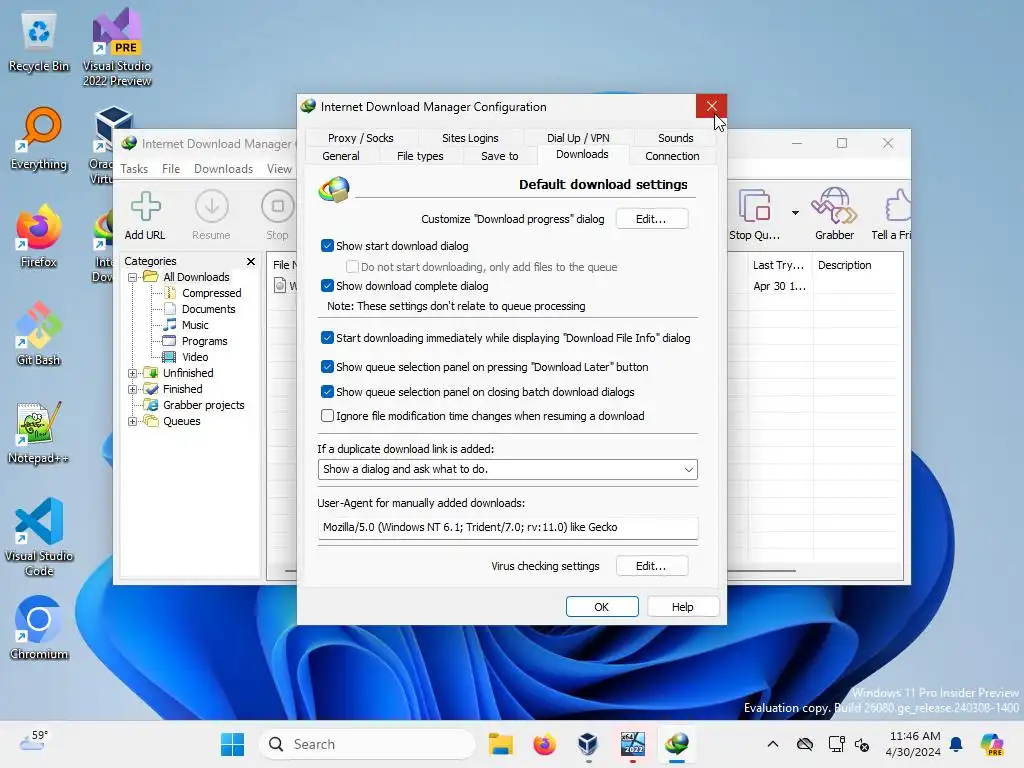Click the Windows Start button
1024x768 pixels.
point(232,744)
